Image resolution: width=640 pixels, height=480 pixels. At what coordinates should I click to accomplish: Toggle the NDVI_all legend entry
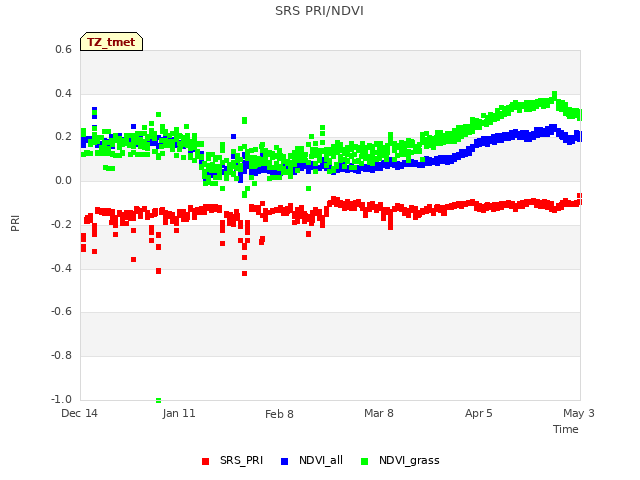pyautogui.click(x=312, y=460)
